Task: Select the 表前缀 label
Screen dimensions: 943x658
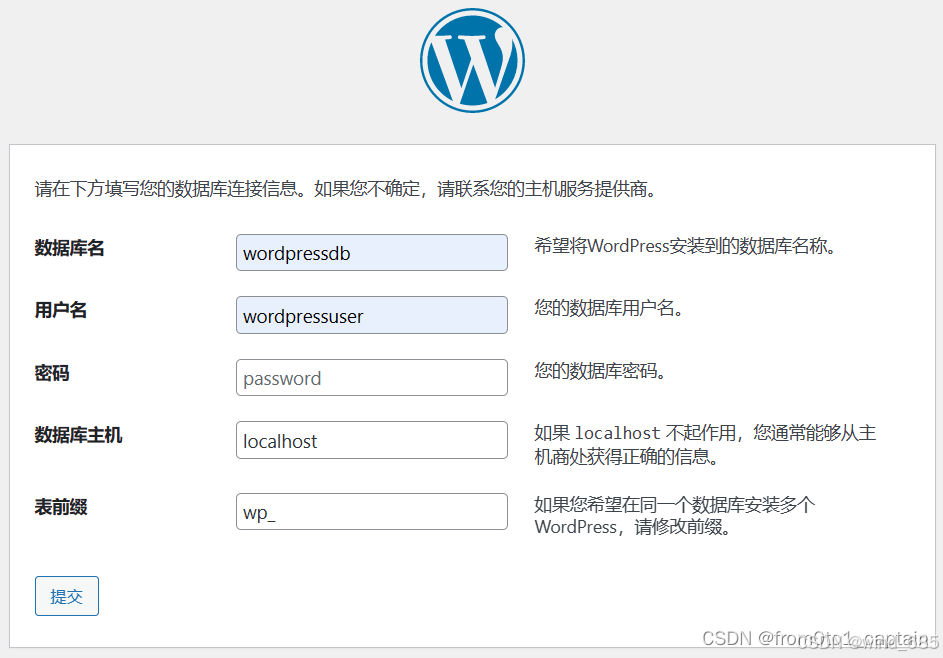Action: (61, 507)
